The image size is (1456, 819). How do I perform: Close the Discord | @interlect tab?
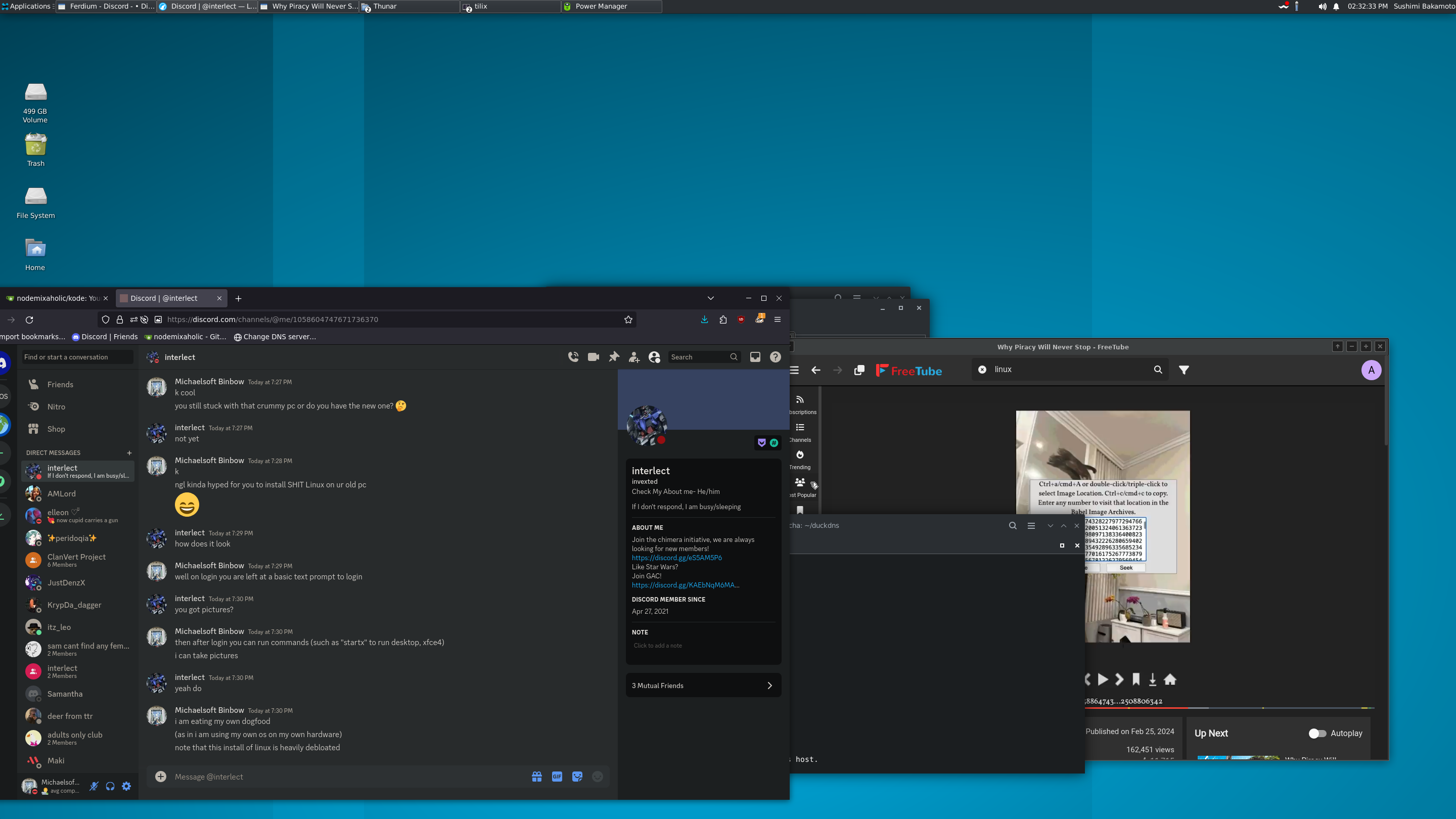(x=219, y=298)
